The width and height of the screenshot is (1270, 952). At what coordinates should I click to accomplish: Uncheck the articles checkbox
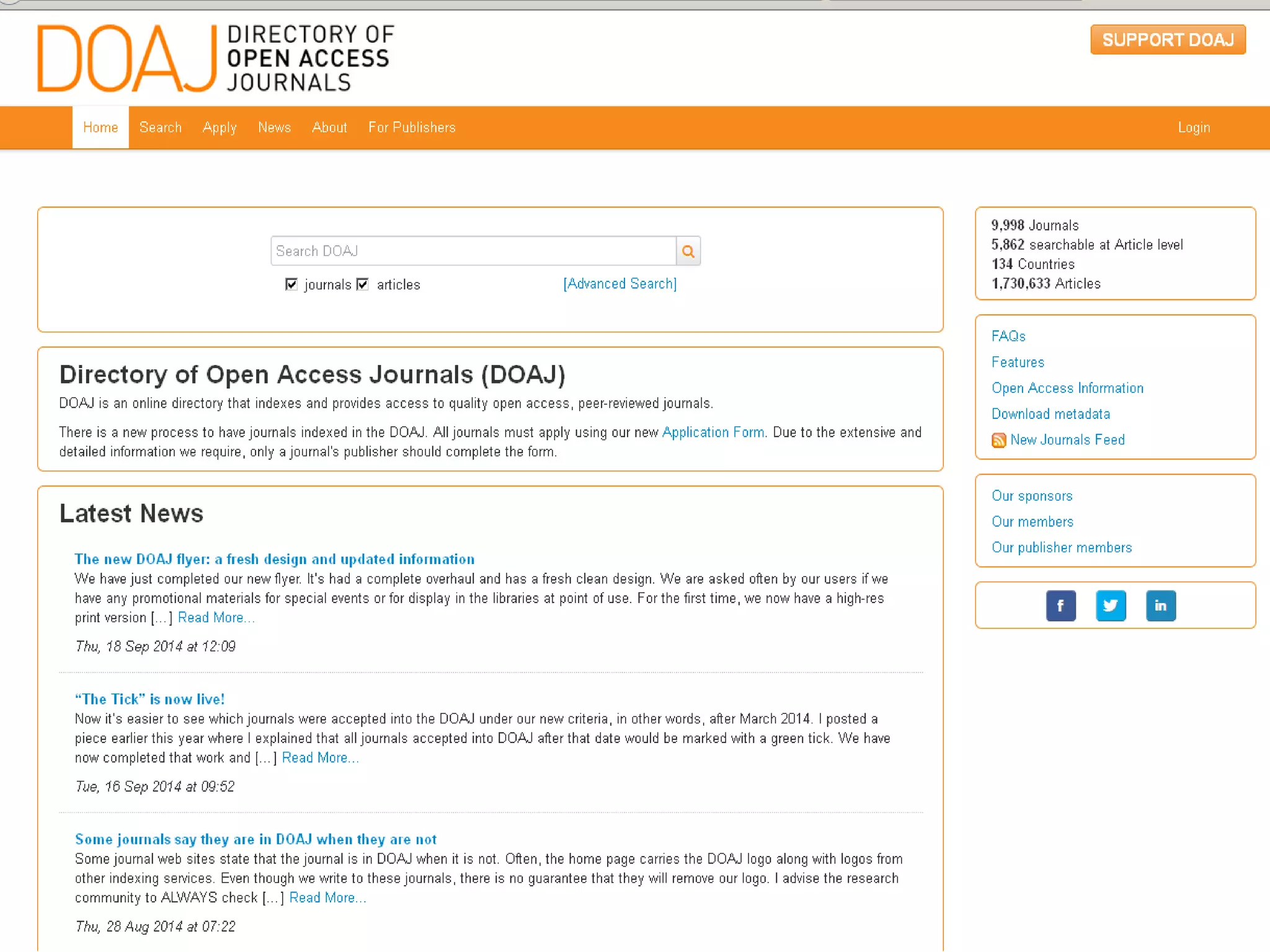pos(363,284)
